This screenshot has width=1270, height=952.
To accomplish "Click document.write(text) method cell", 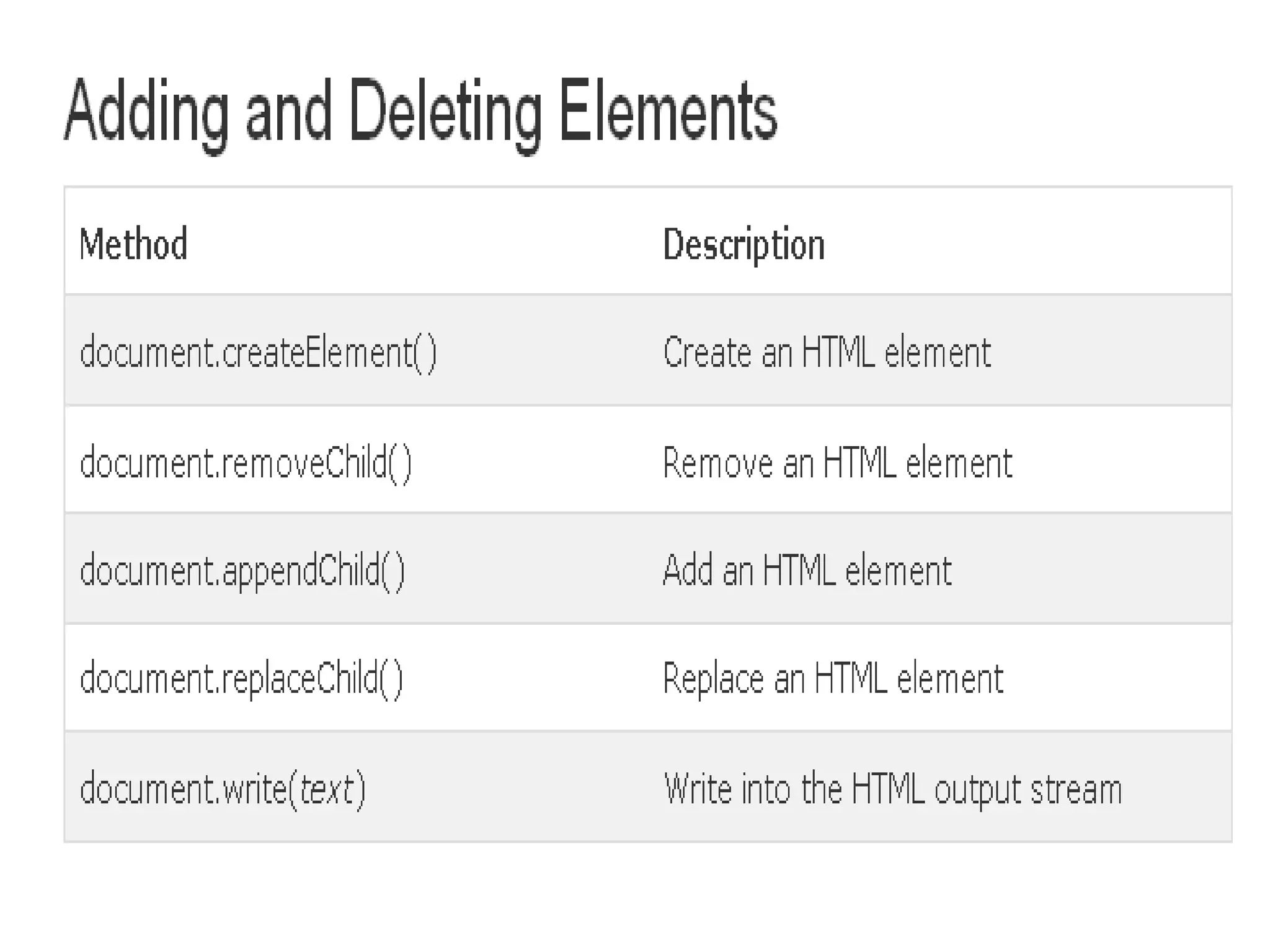I will (223, 789).
